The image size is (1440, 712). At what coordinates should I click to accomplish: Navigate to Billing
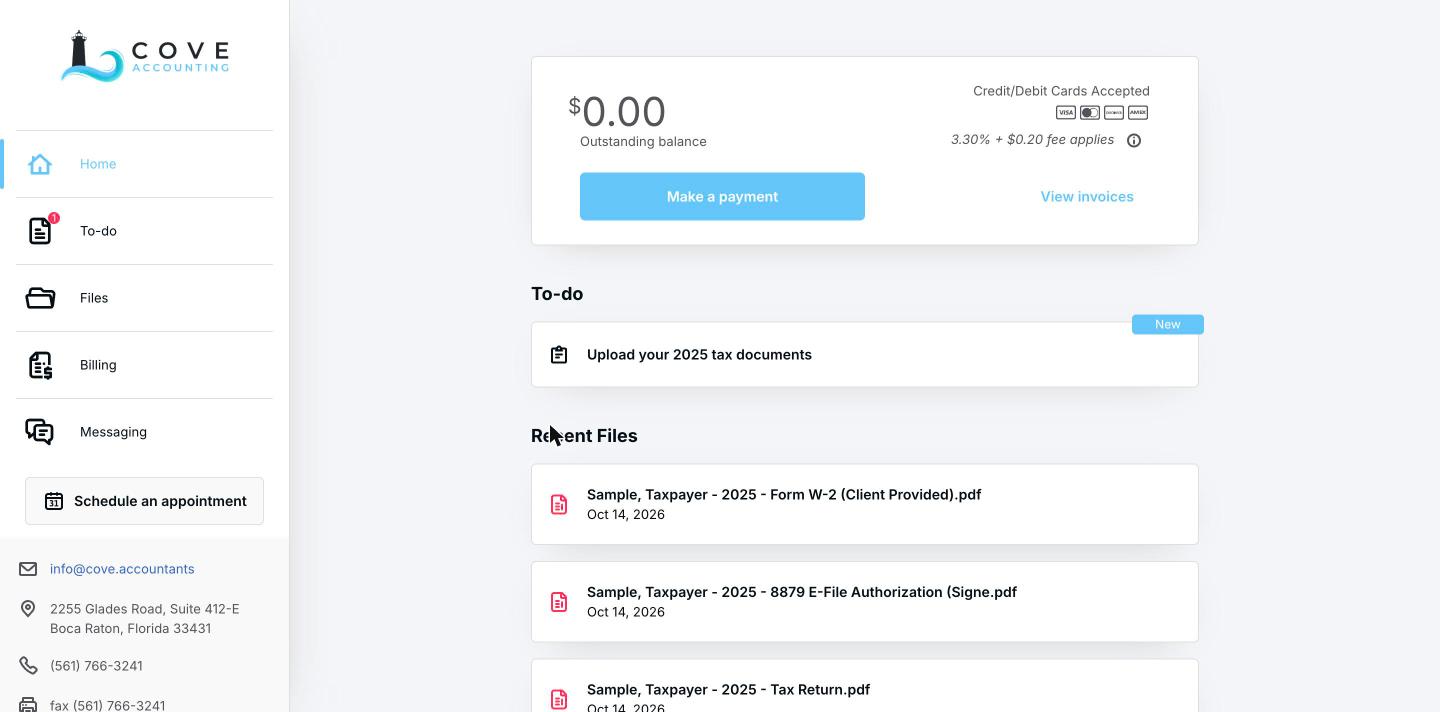144,365
